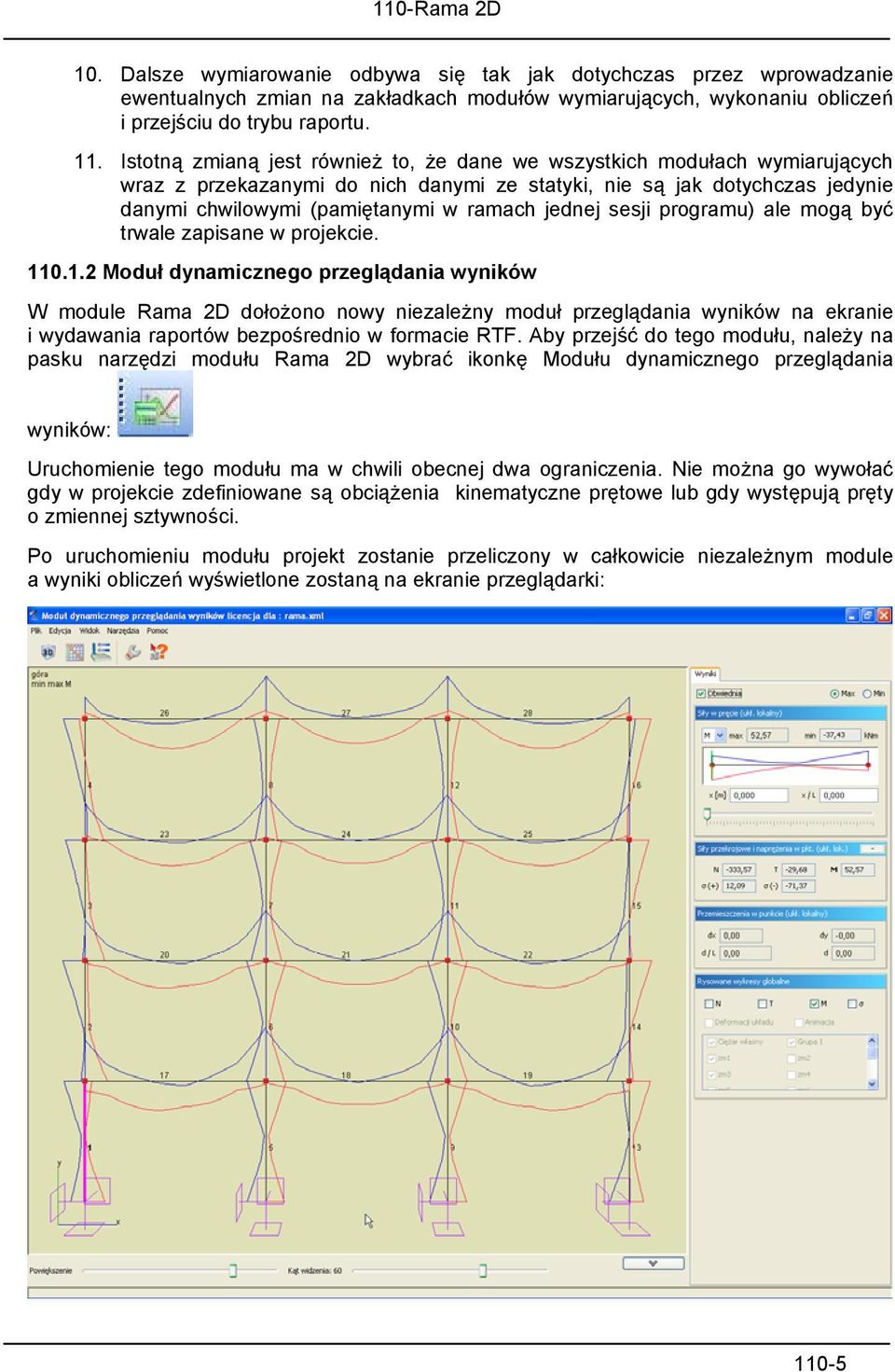Click the Przemieszczenia w punkcie section header
Screen dimensions: 895x1372
(790, 914)
